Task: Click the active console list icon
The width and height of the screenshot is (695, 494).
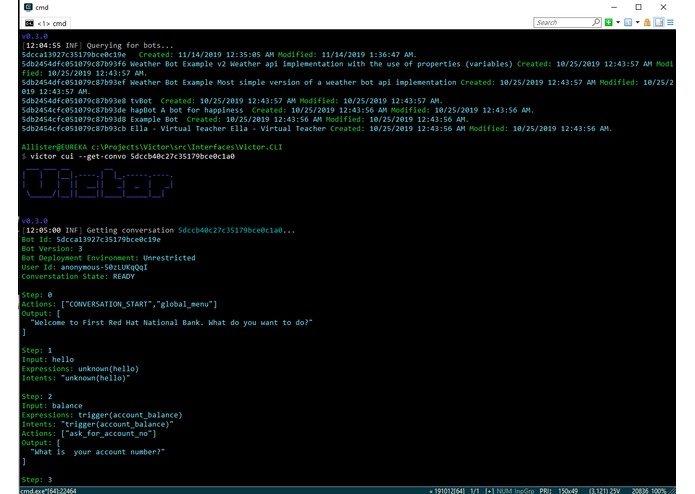Action: (x=628, y=22)
